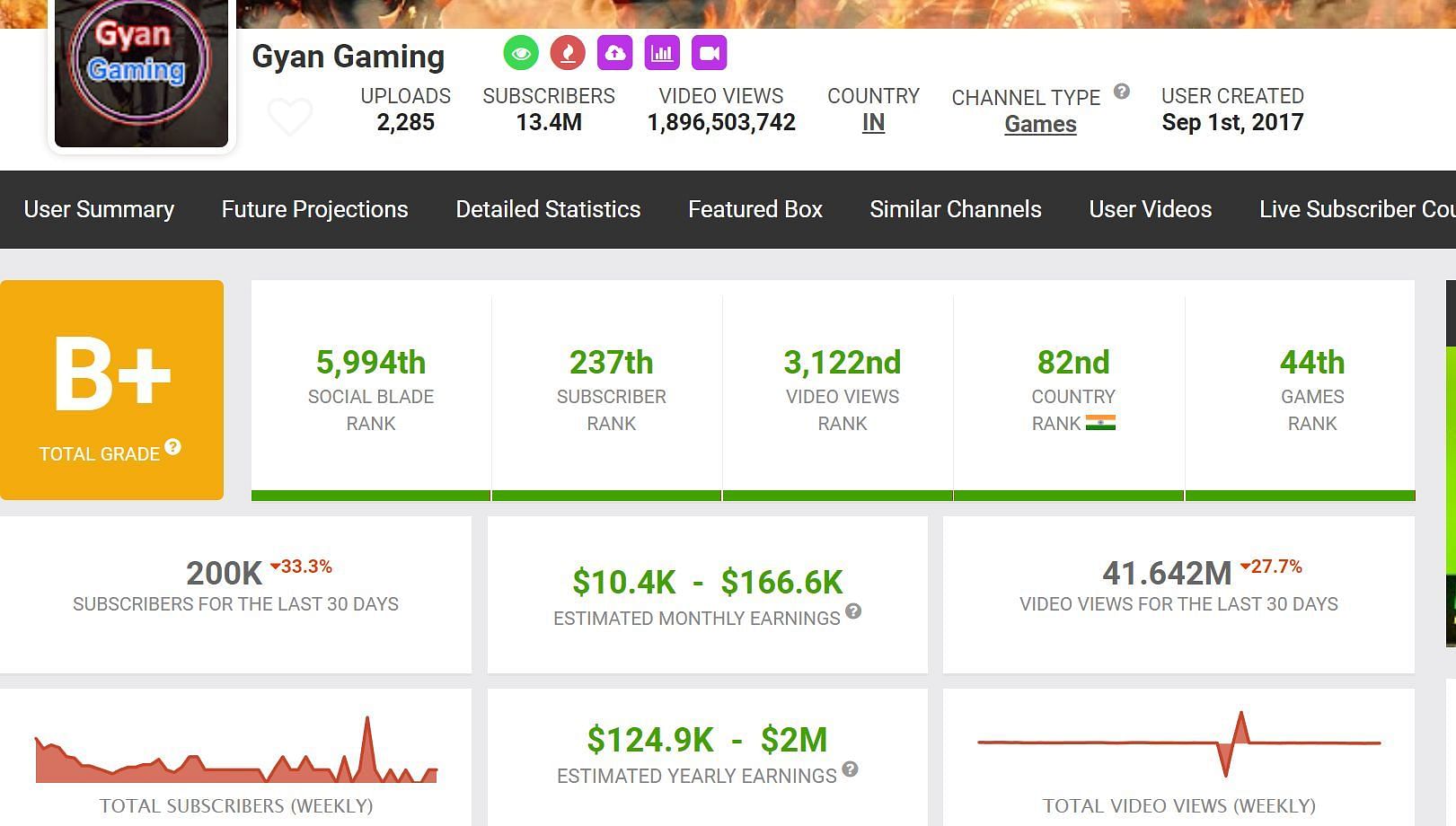The image size is (1456, 826).
Task: Click the red flame icon beside channel name
Action: (x=568, y=53)
